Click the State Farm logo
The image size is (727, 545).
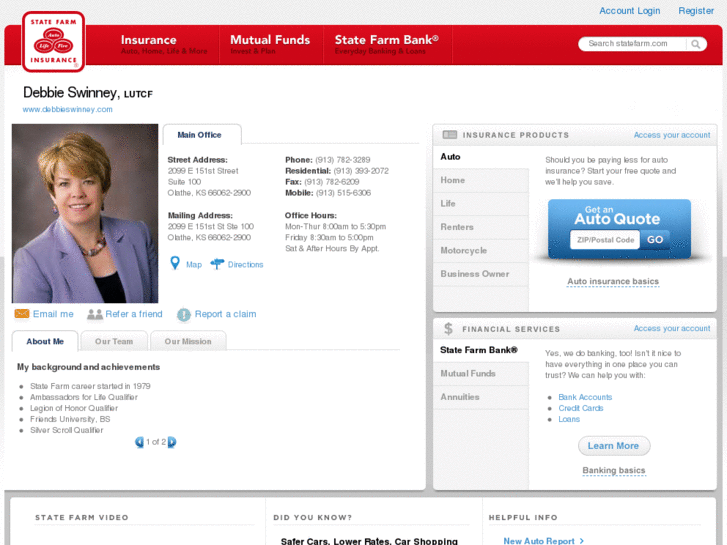coord(54,42)
